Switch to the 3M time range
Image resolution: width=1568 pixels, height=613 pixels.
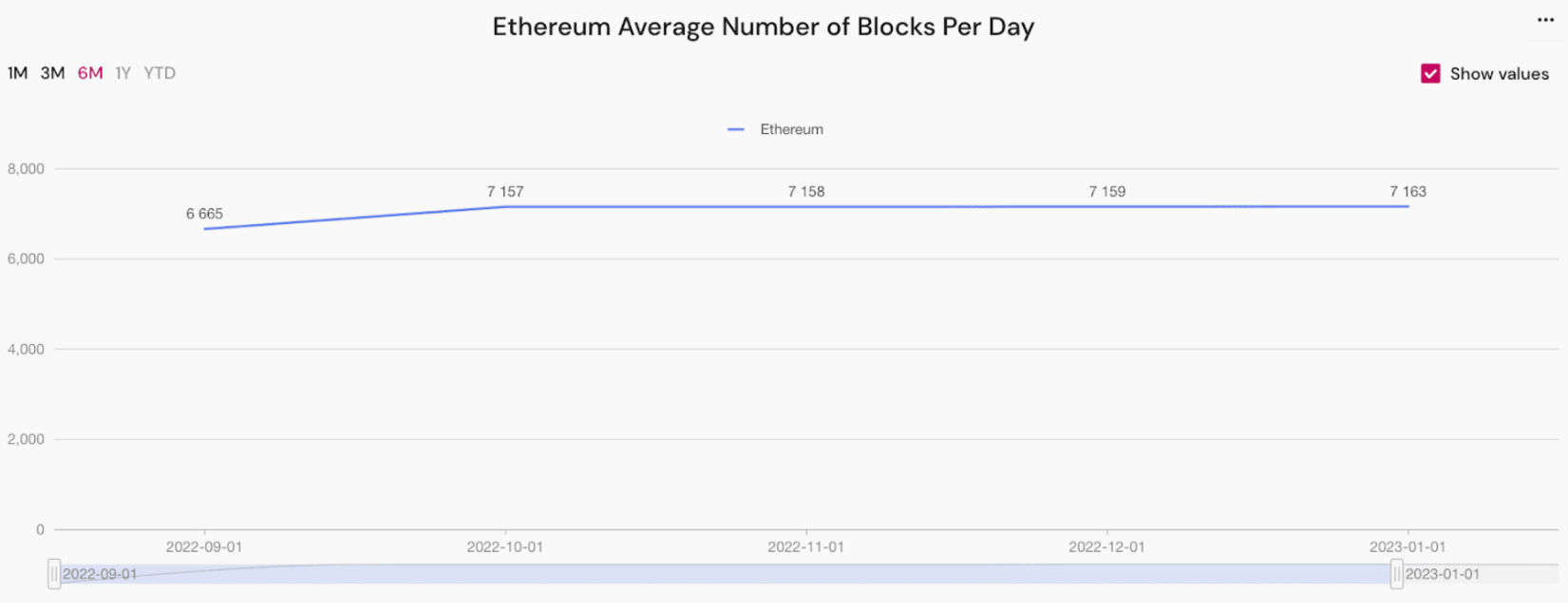tap(52, 73)
